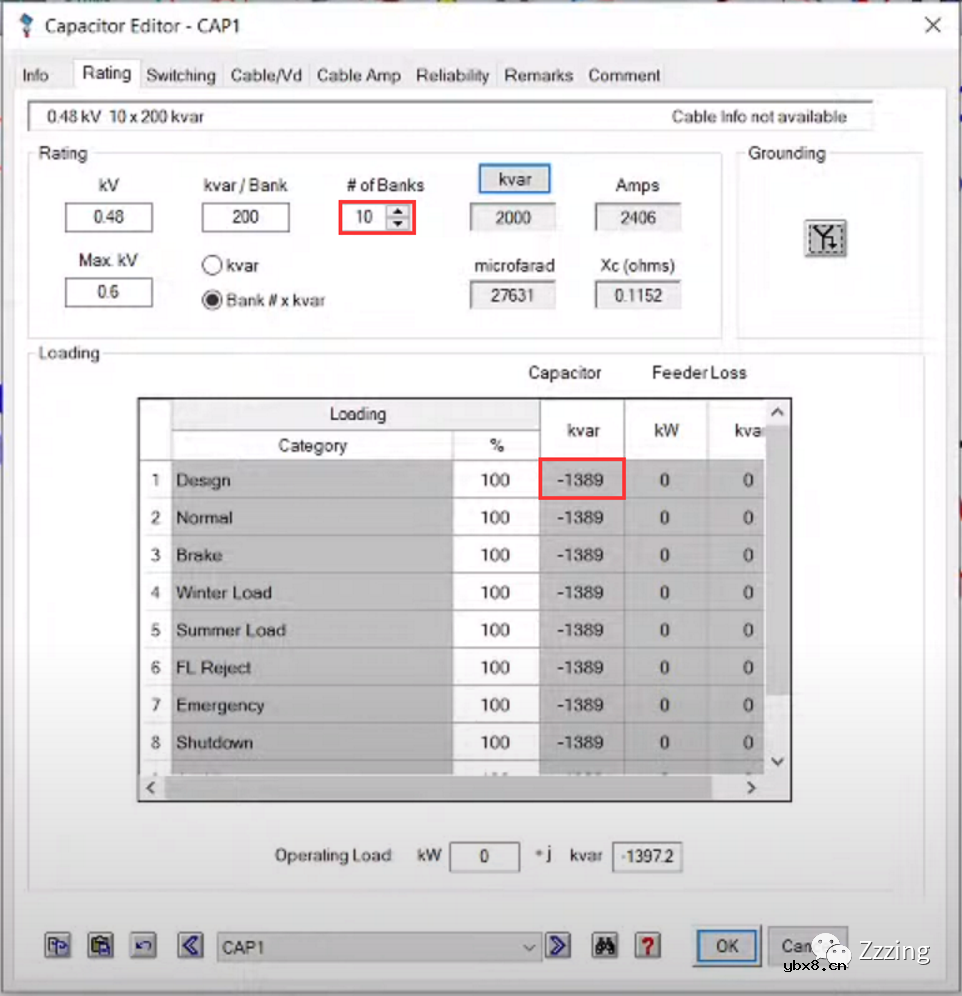The width and height of the screenshot is (962, 996).
Task: Open help with the red question mark
Action: pos(648,945)
